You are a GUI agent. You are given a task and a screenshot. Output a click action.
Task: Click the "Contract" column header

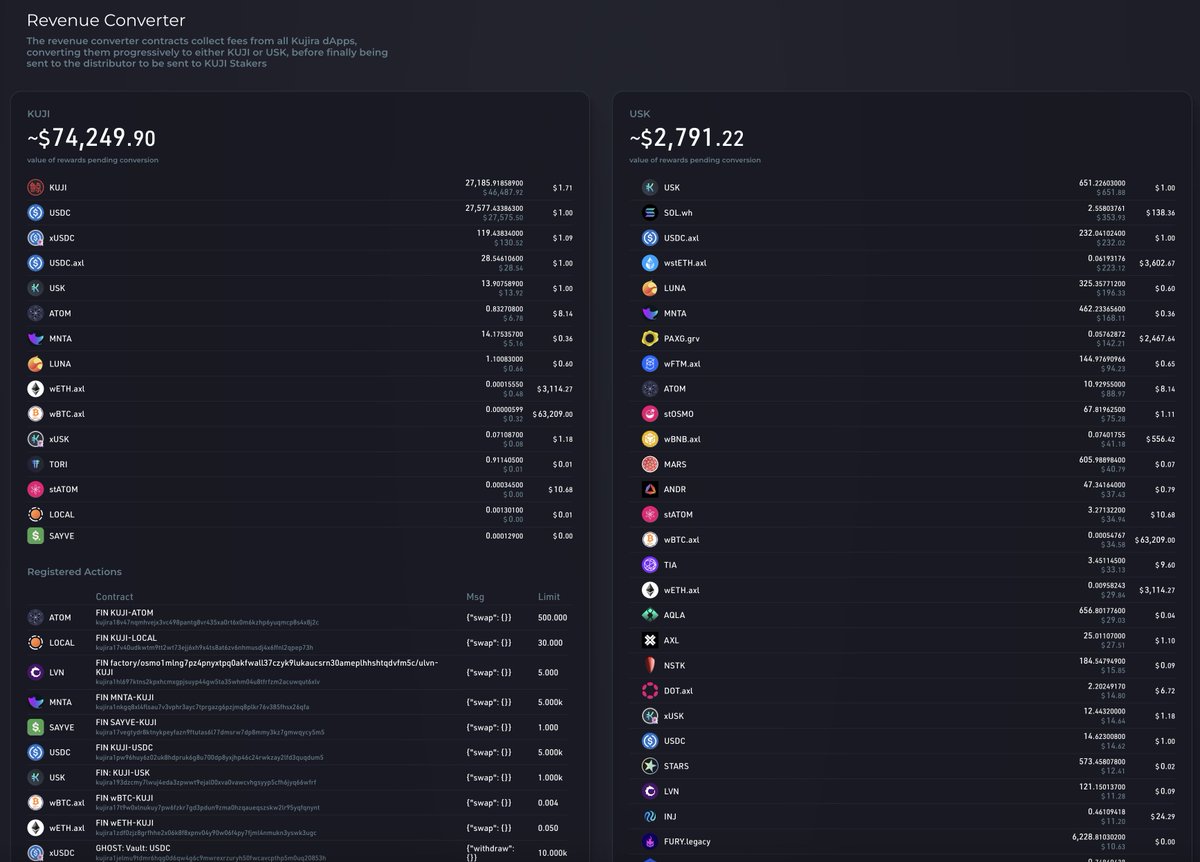[x=114, y=597]
